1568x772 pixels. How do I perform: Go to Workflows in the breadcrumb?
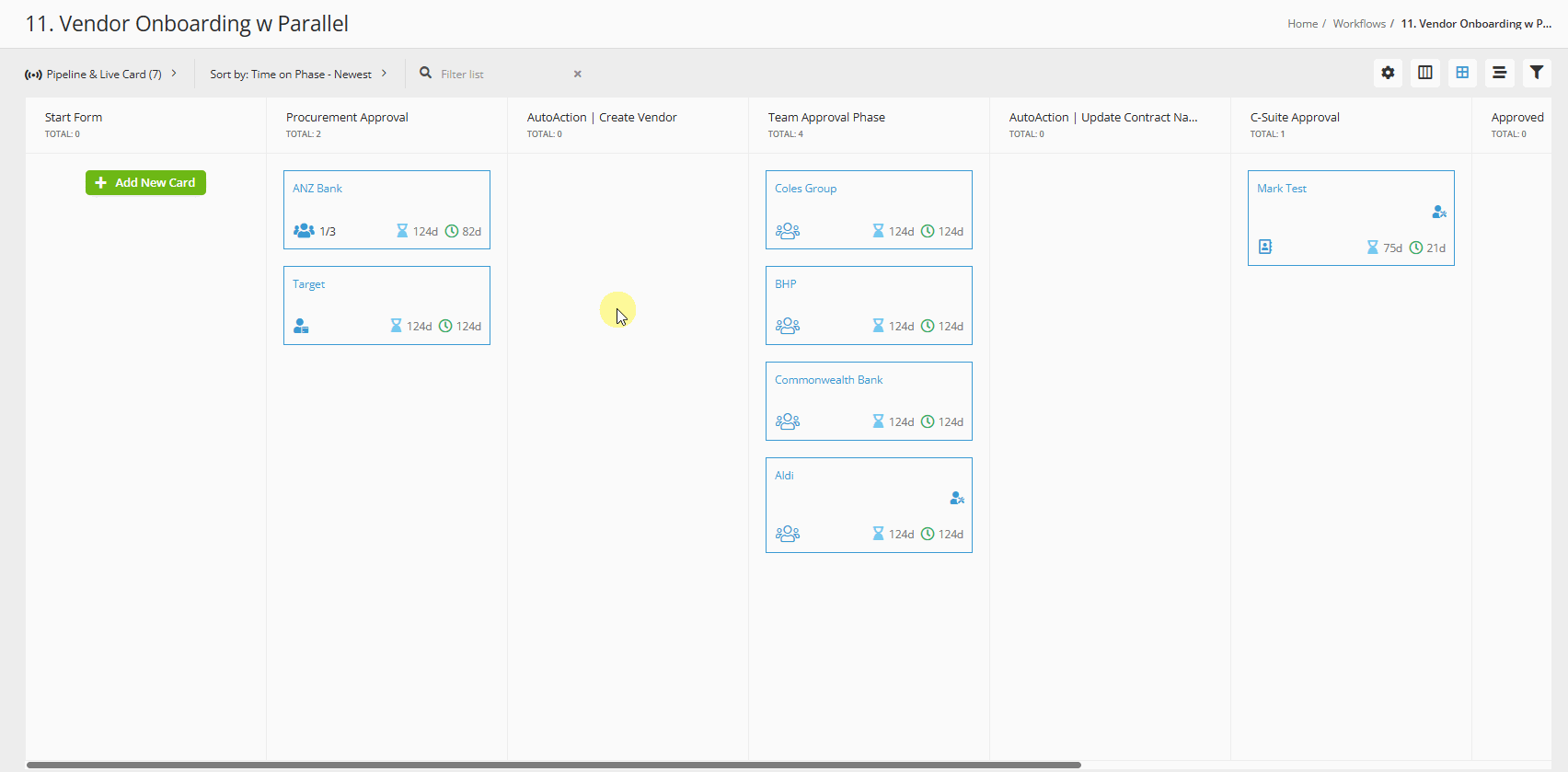pos(1358,24)
